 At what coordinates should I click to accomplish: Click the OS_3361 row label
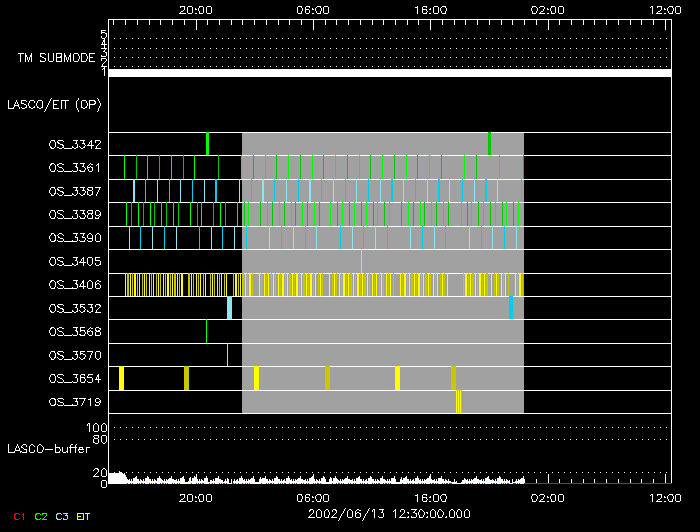(74, 168)
